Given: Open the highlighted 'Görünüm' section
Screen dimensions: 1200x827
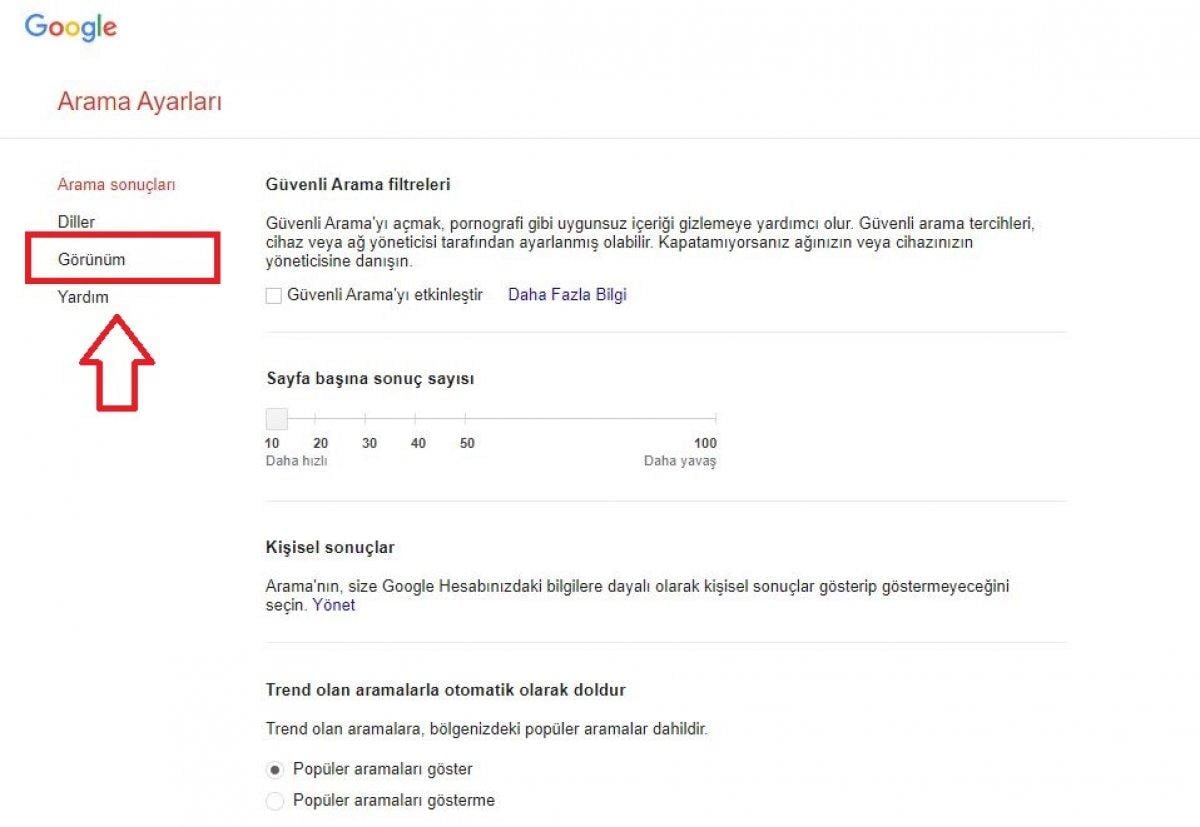Looking at the screenshot, I should (91, 257).
